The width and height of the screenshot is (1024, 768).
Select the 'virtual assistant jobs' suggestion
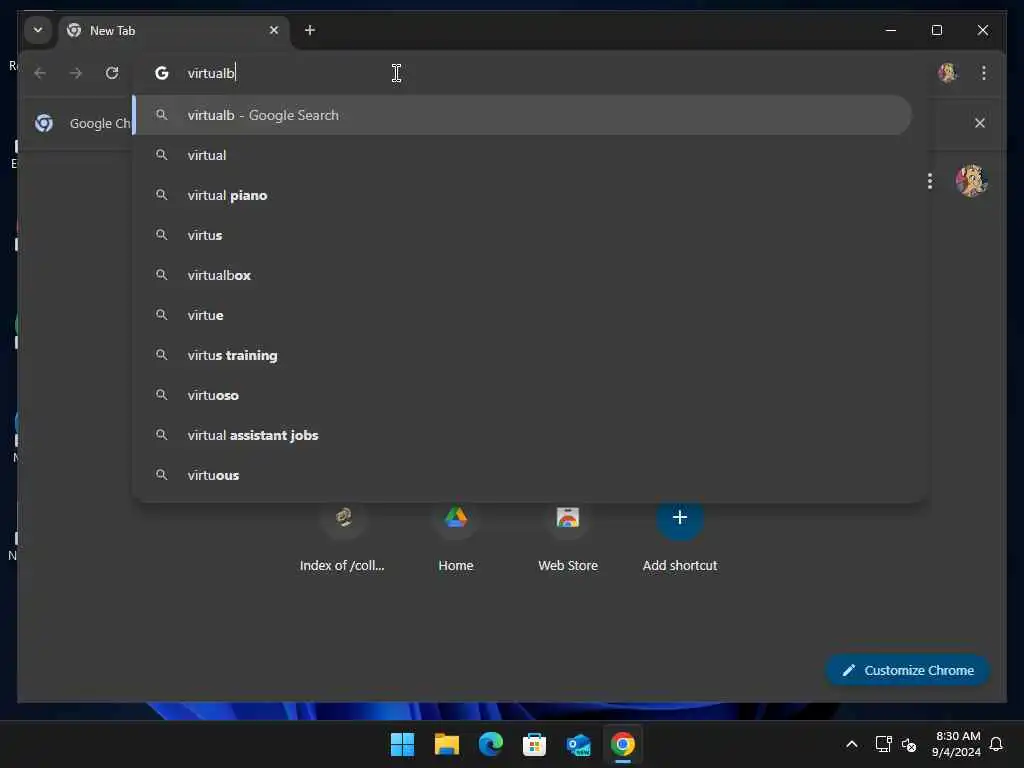click(522, 435)
